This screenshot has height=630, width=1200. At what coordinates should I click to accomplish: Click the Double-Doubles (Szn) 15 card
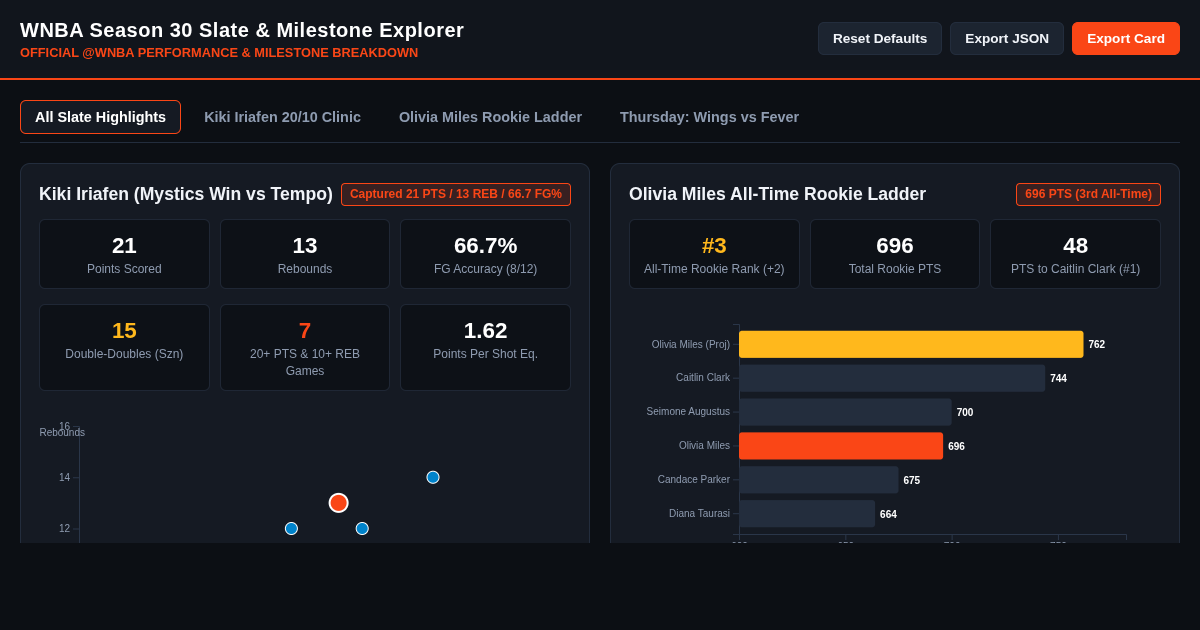click(x=124, y=347)
